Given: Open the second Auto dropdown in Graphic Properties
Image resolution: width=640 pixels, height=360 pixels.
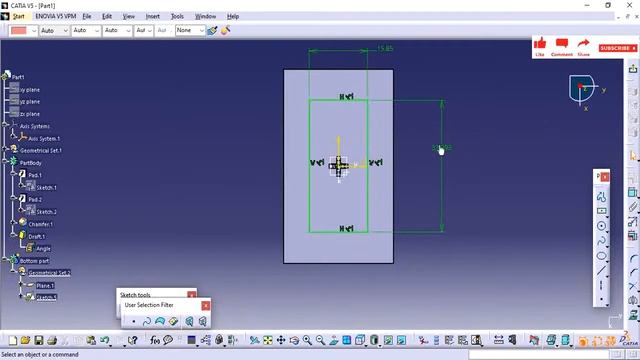Looking at the screenshot, I should point(86,31).
